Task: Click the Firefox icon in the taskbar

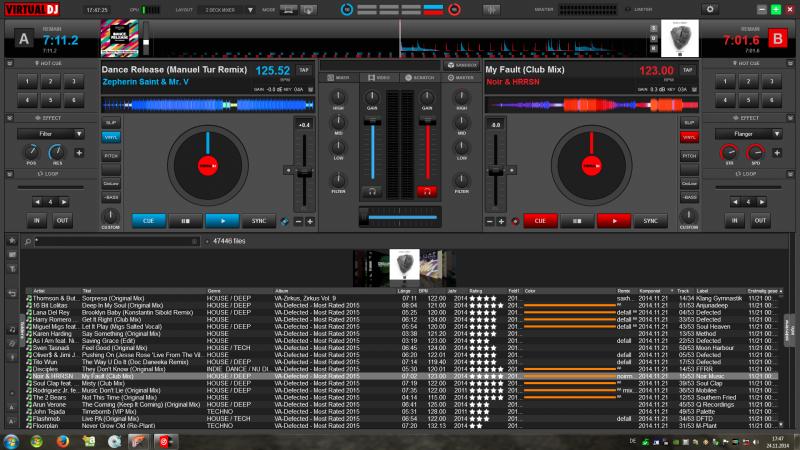Action: tap(63, 441)
